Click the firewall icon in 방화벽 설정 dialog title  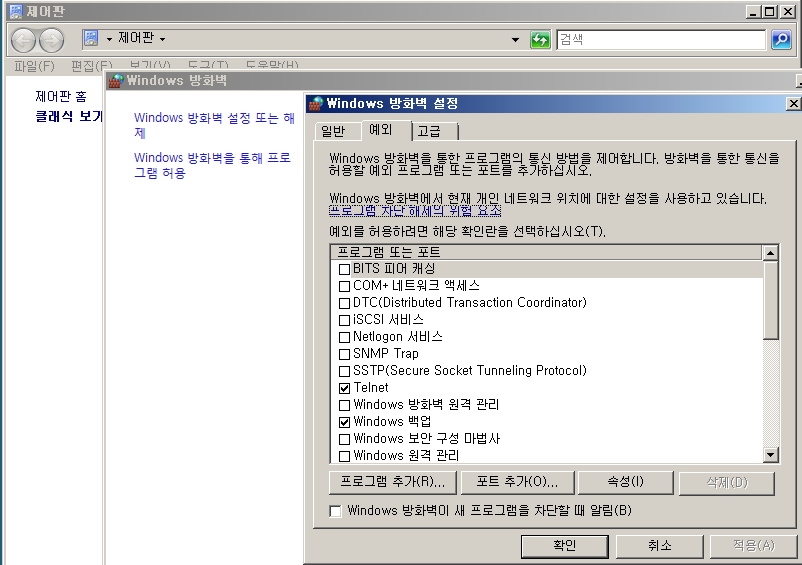click(316, 104)
